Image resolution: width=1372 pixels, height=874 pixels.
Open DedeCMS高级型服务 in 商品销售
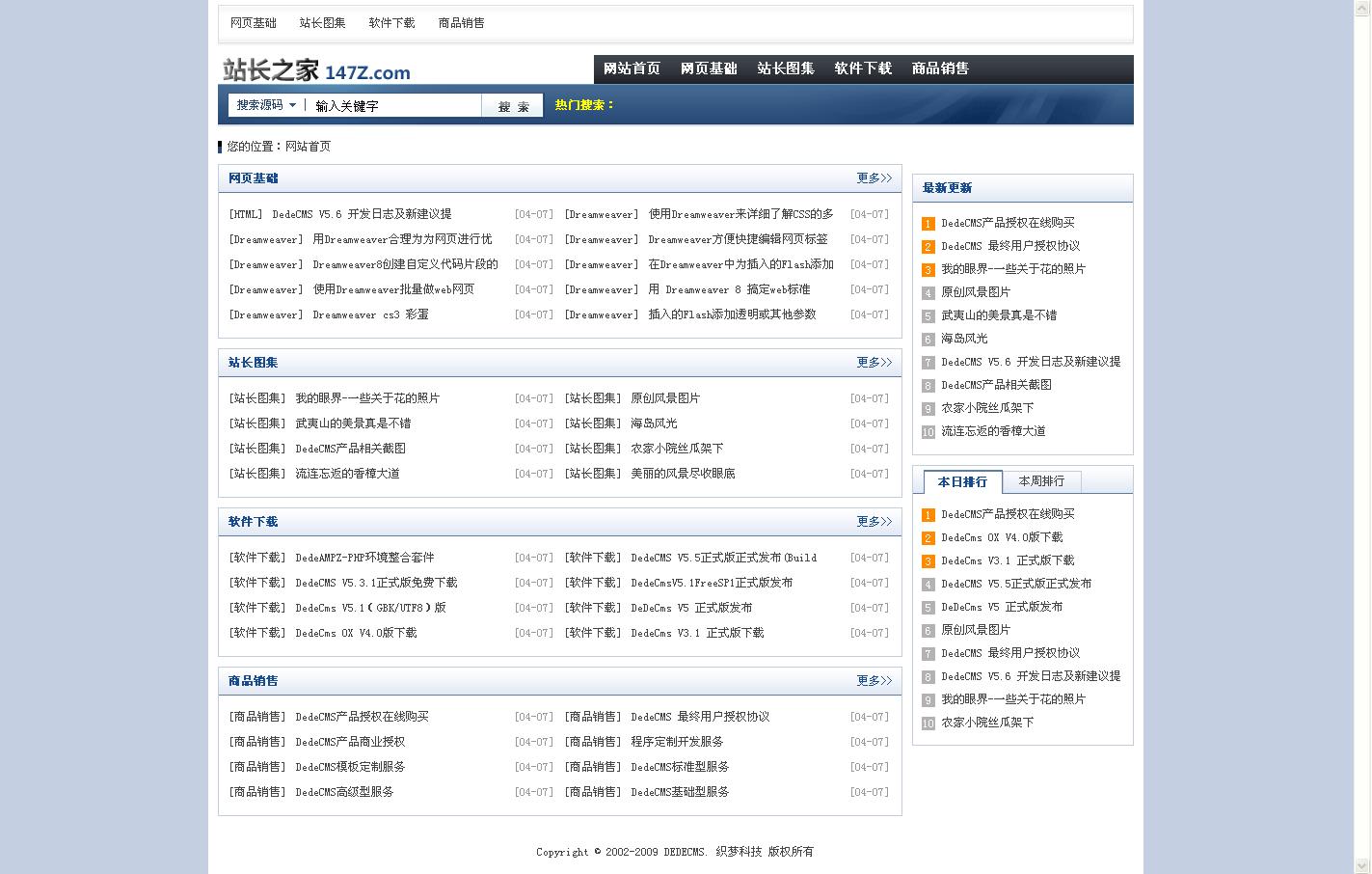coord(344,792)
